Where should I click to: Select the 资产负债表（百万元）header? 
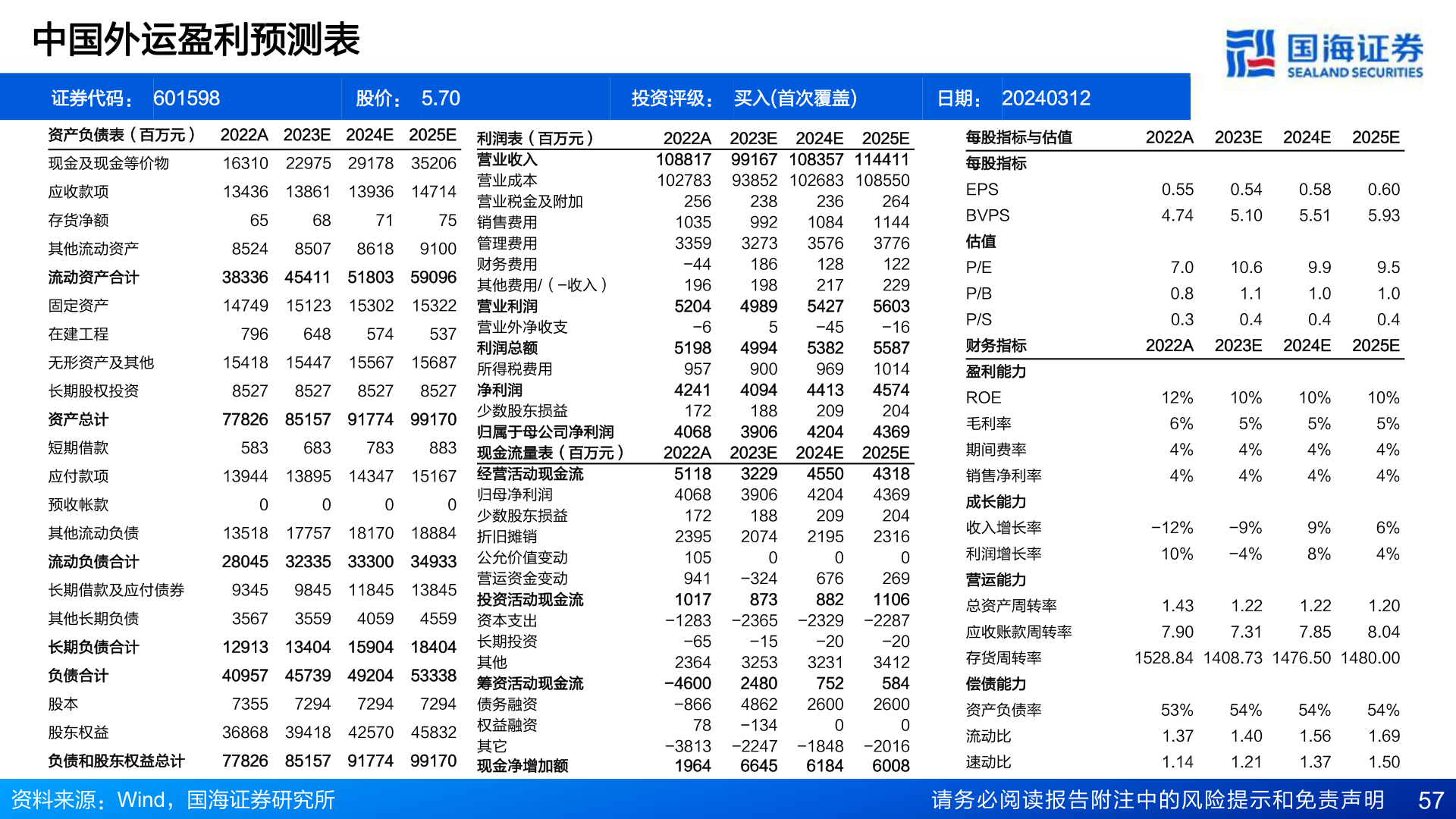tap(121, 135)
